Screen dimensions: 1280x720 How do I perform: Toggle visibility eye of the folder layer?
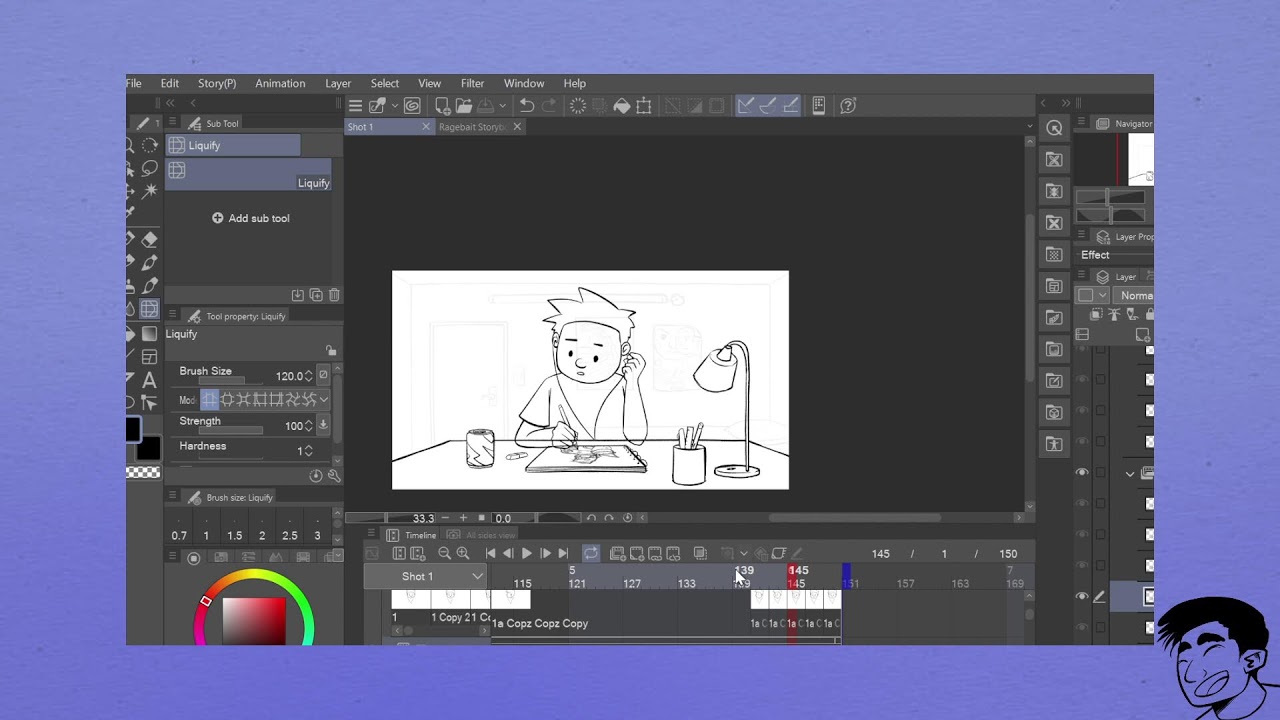[1082, 472]
